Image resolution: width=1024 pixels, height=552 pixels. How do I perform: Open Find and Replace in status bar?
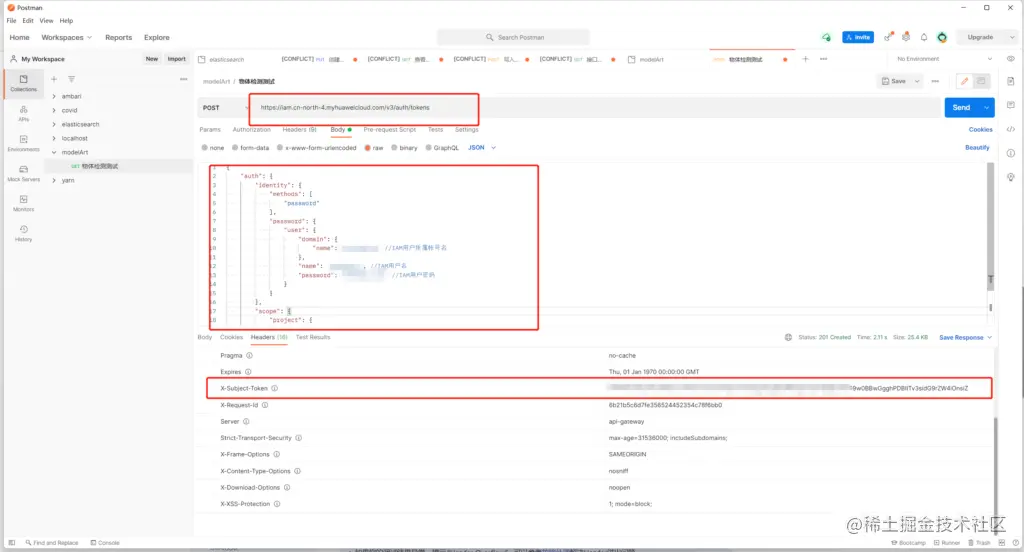[x=52, y=543]
